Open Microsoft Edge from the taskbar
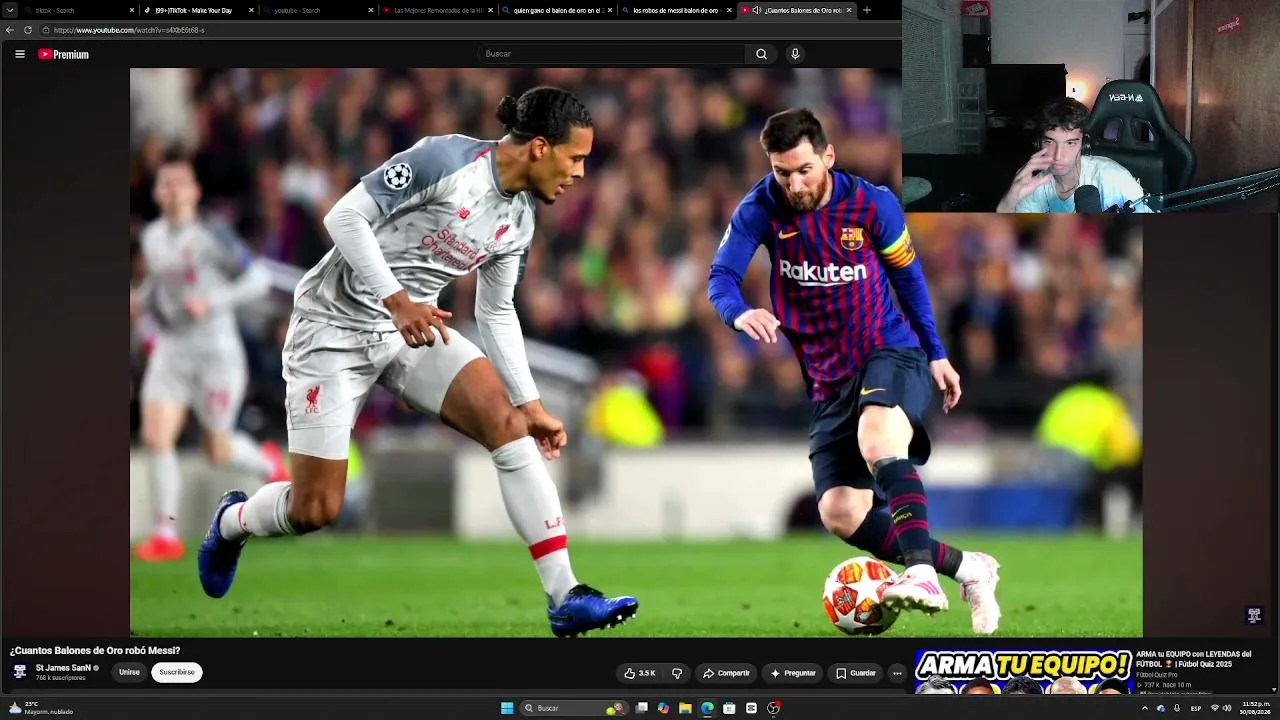The width and height of the screenshot is (1280, 720). [x=707, y=708]
